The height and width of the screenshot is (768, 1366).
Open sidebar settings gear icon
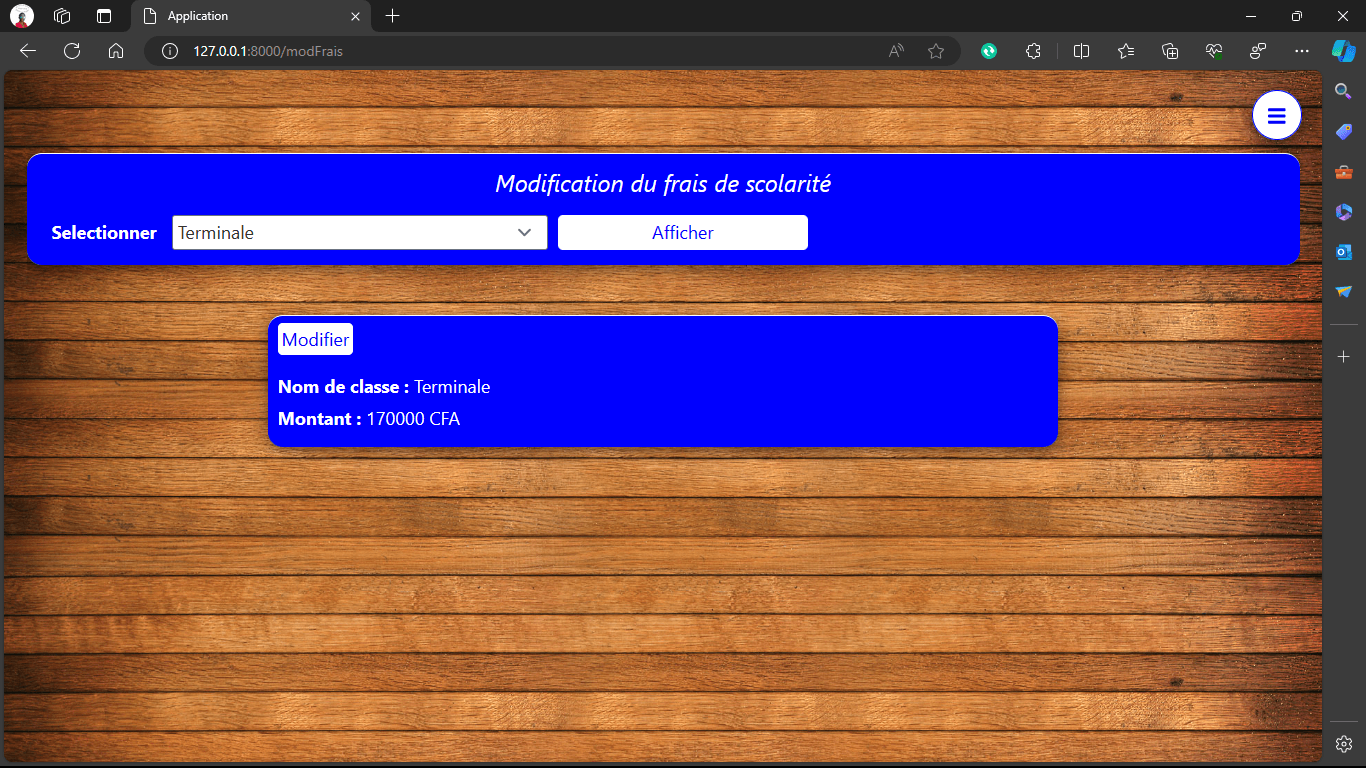pyautogui.click(x=1344, y=744)
